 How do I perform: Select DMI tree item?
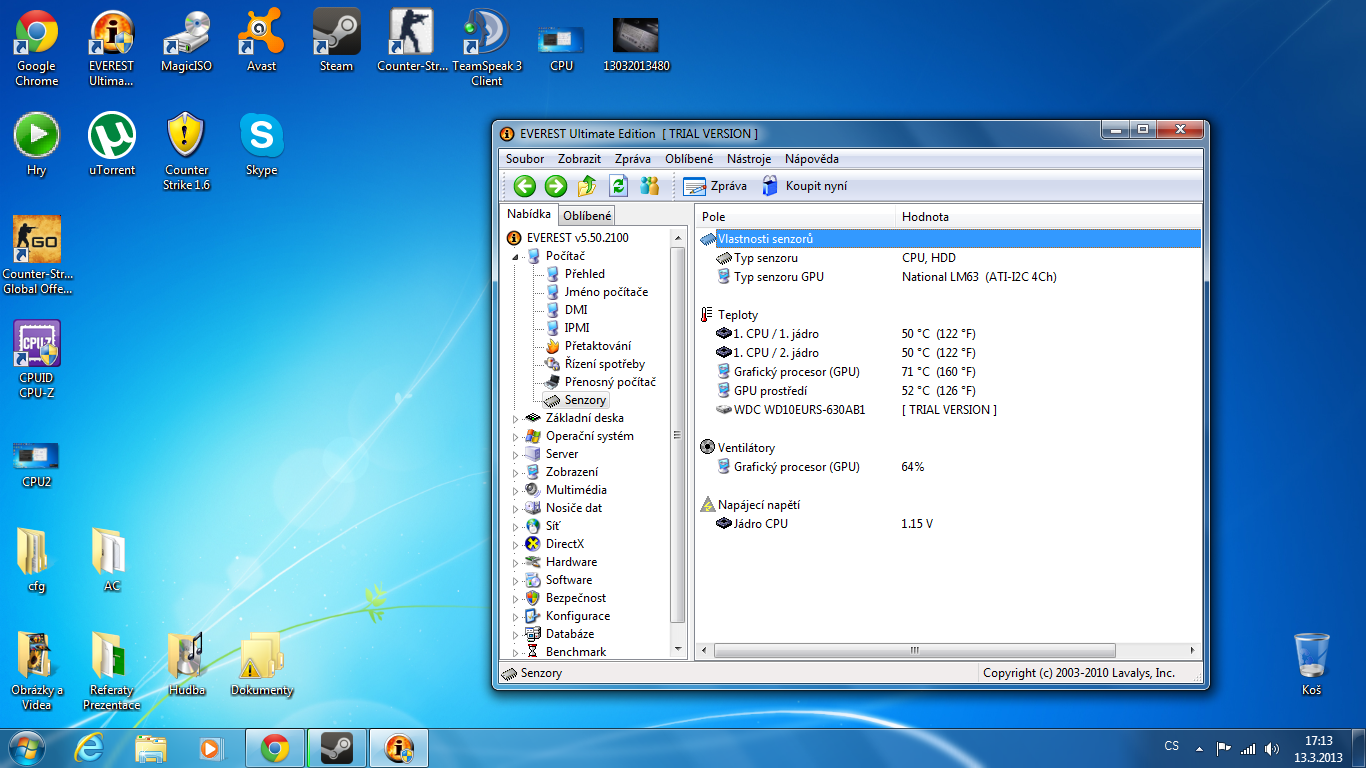click(576, 310)
